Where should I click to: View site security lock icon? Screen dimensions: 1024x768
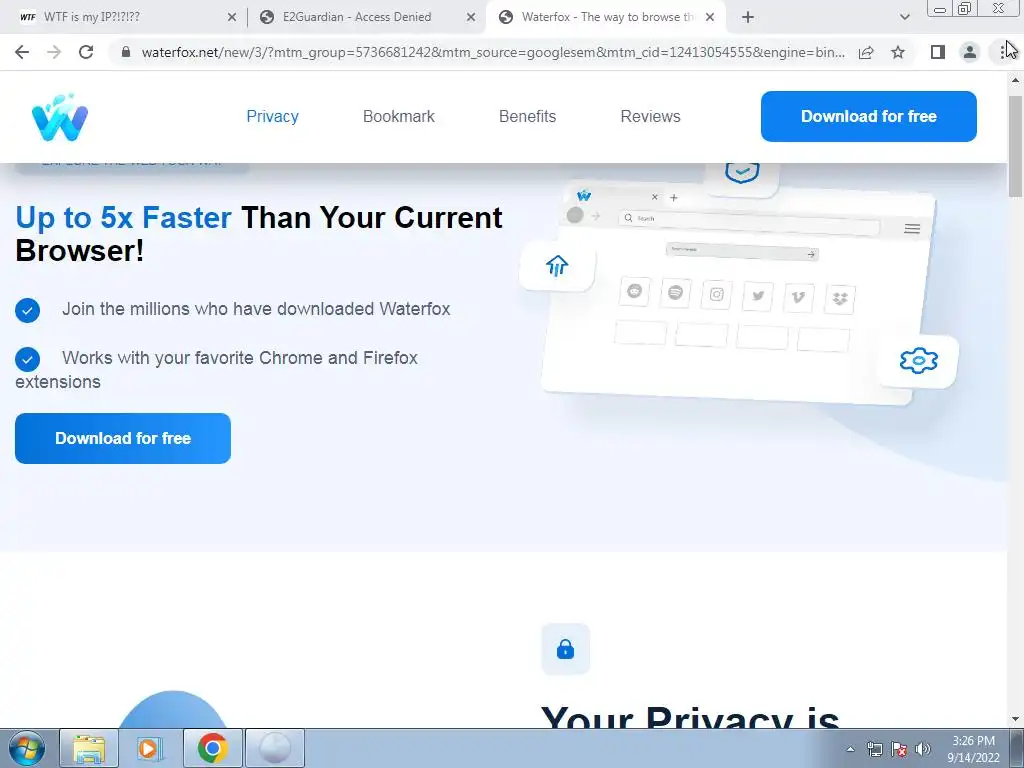[x=126, y=52]
